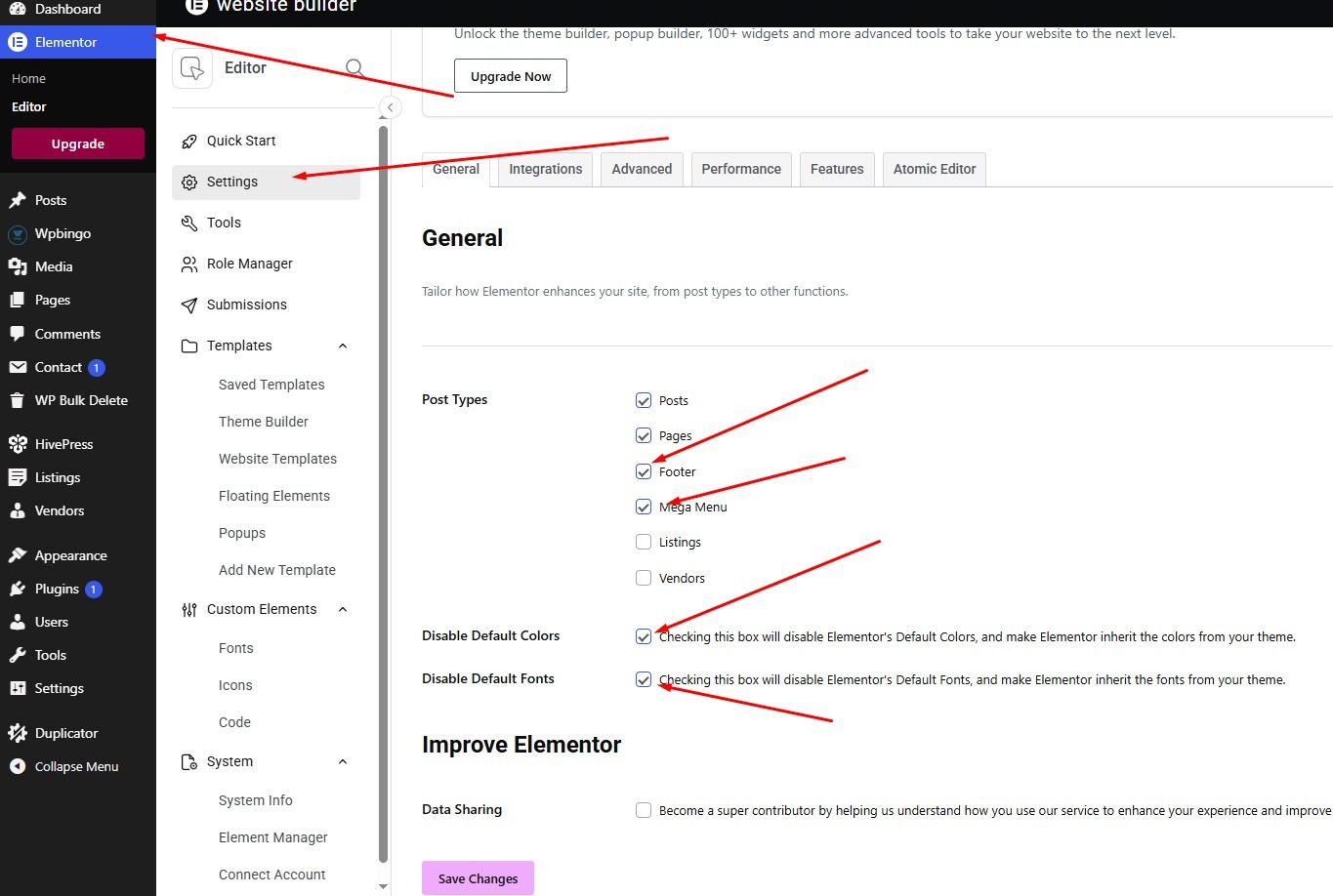Select the General tab
Image resolution: width=1333 pixels, height=896 pixels.
pos(456,169)
